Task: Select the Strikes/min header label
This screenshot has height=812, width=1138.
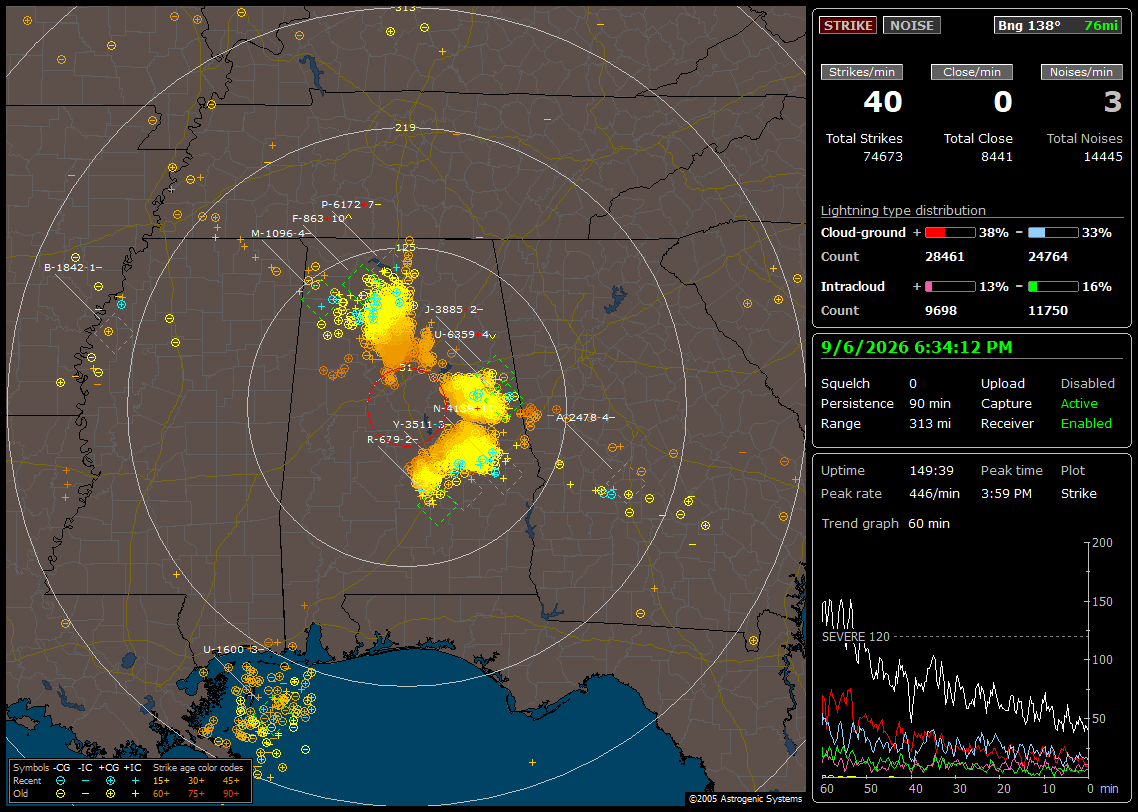Action: (861, 72)
